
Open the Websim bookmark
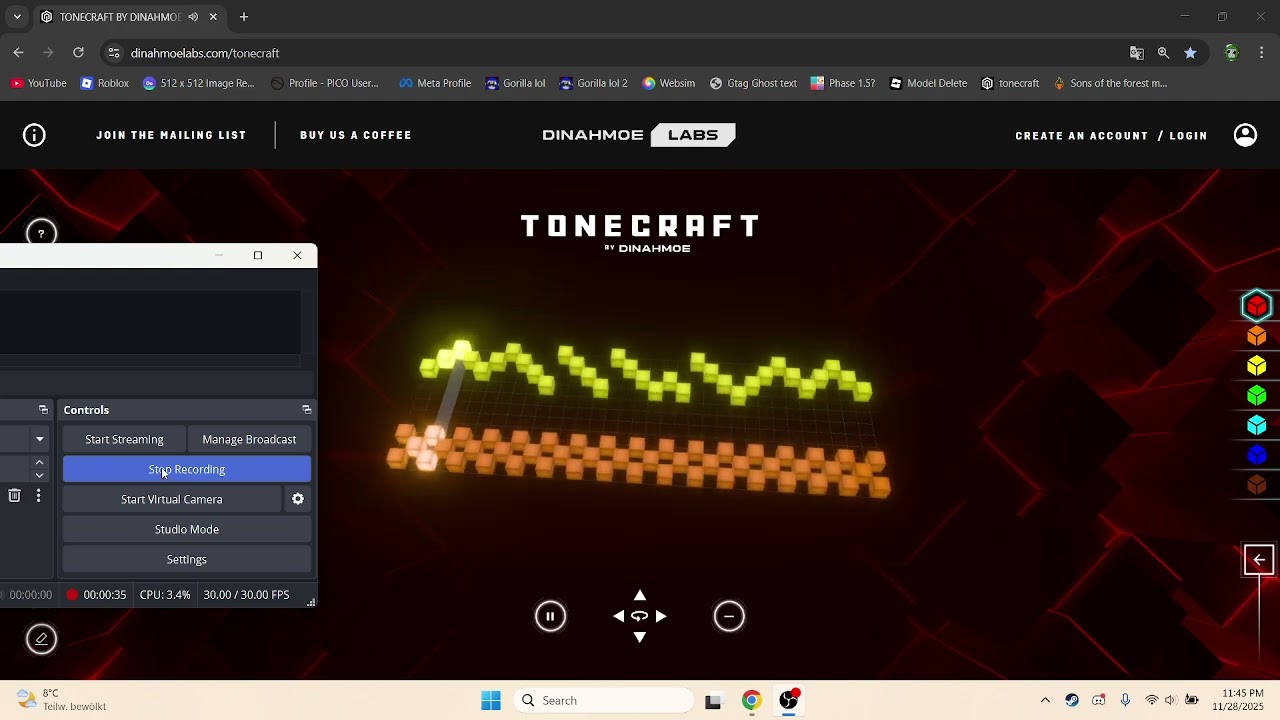click(x=669, y=83)
